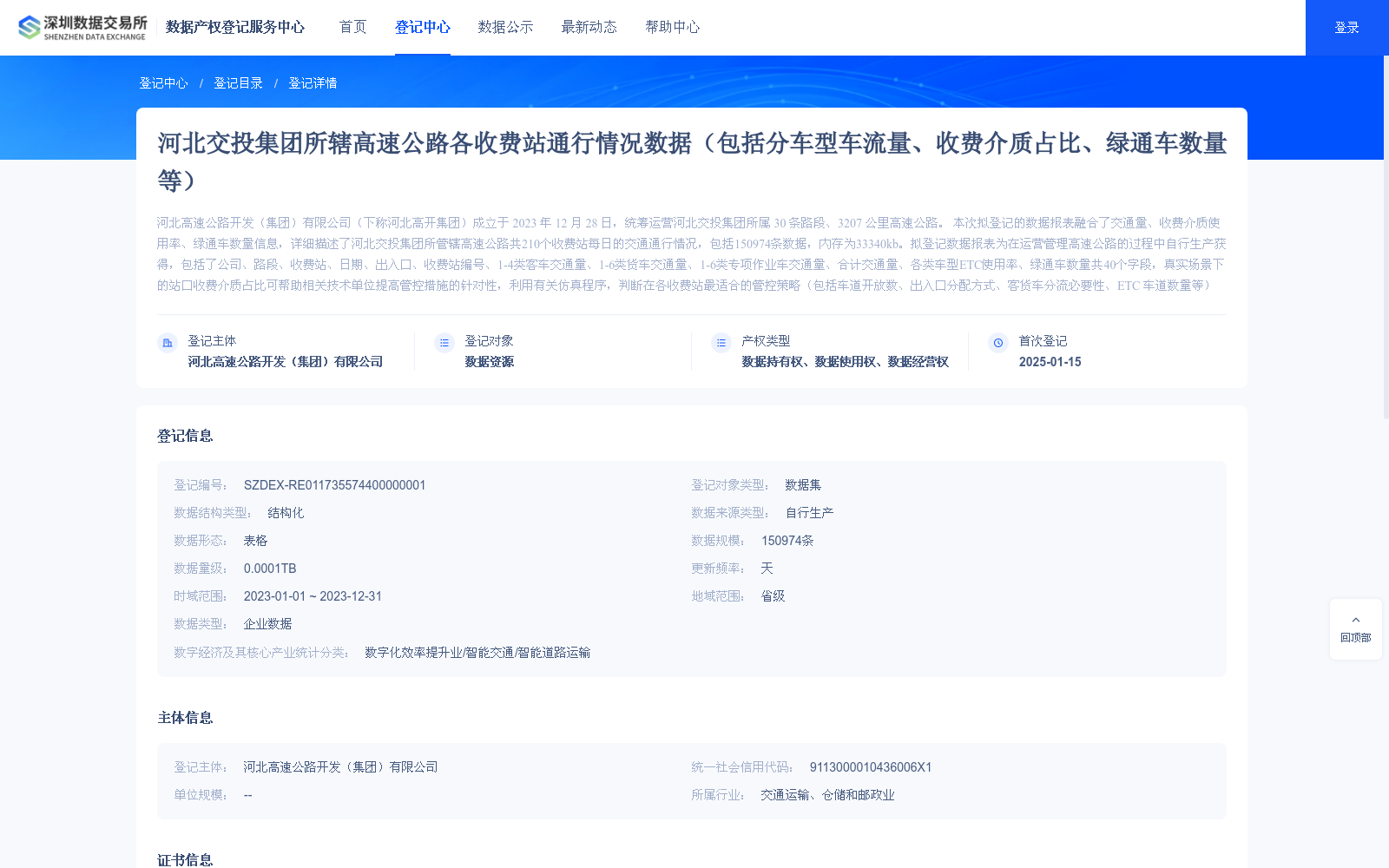Screen dimensions: 1389x868
Task: Click the grey description paragraph
Action: click(692, 254)
